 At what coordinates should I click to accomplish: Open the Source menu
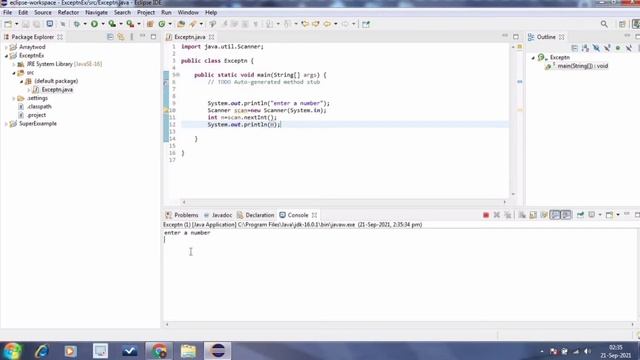(x=42, y=13)
